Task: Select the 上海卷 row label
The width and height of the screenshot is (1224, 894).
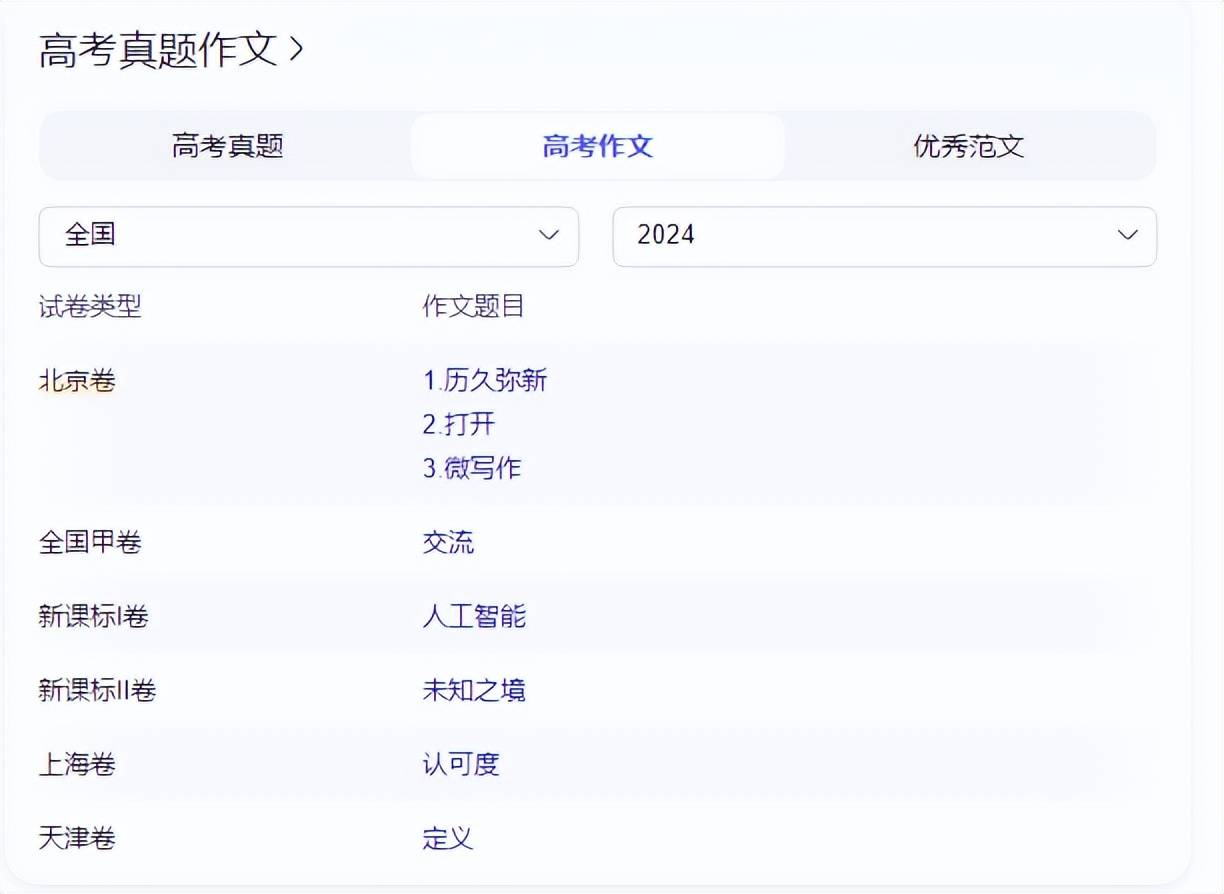Action: coord(77,765)
